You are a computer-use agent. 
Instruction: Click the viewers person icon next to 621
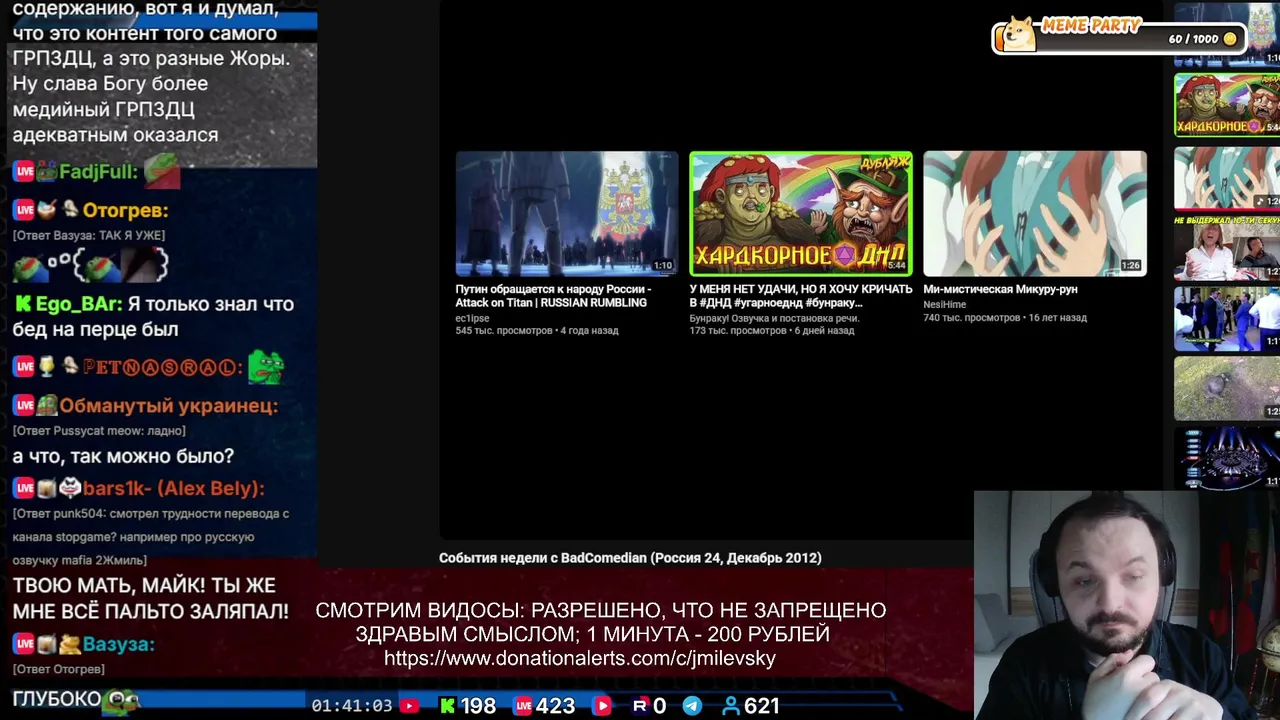point(731,706)
